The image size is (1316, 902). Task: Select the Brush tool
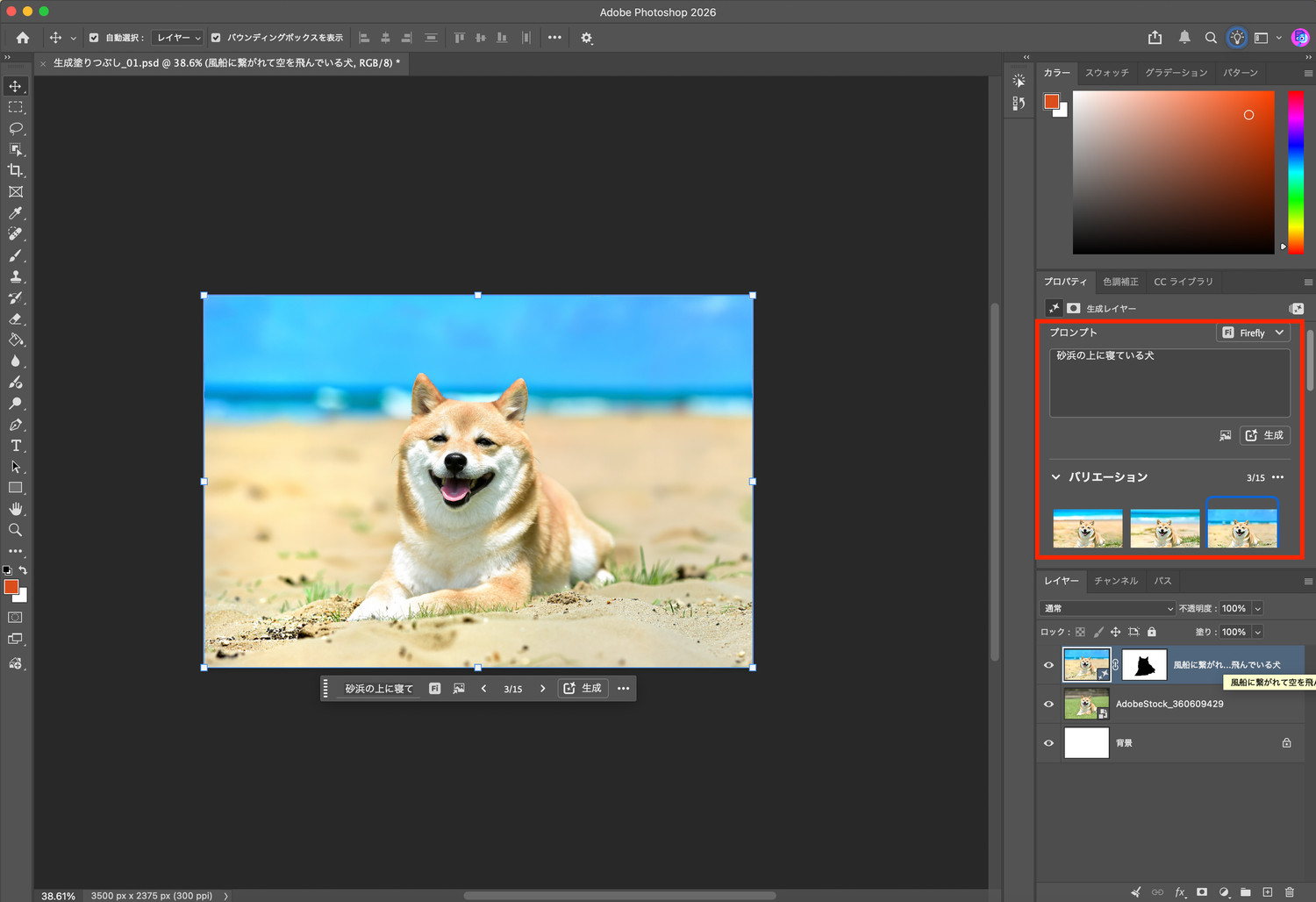[x=16, y=255]
